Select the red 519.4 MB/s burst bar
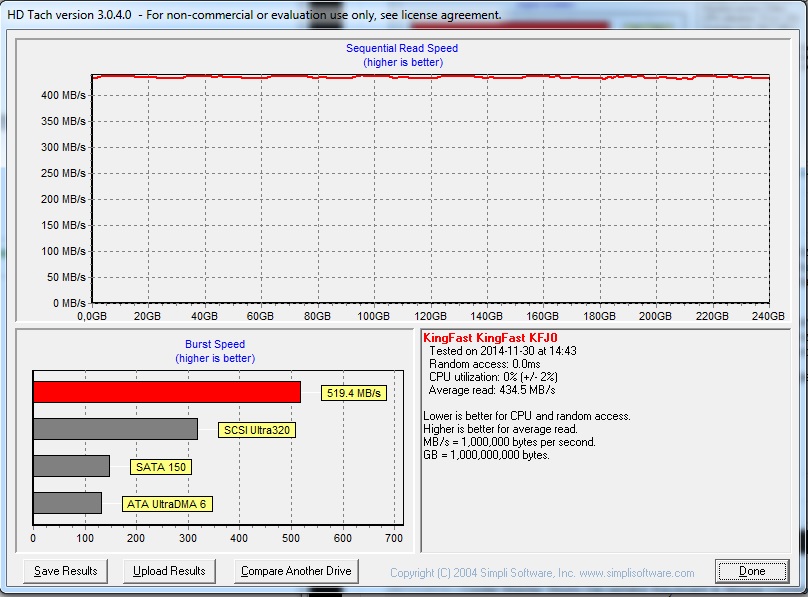This screenshot has height=597, width=808. click(167, 392)
